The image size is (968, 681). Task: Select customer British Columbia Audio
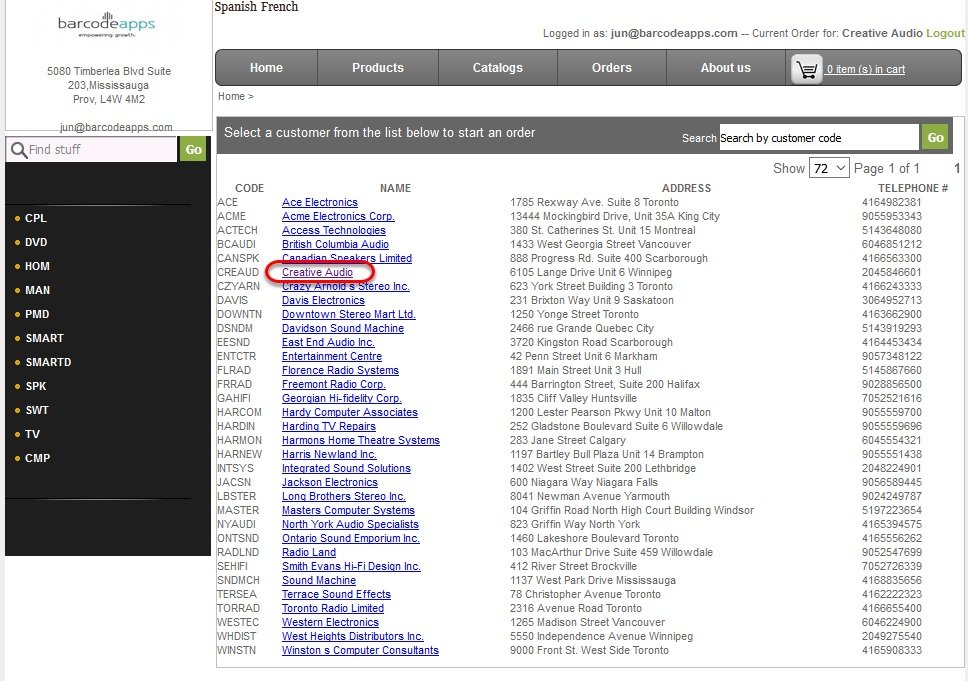pos(335,244)
